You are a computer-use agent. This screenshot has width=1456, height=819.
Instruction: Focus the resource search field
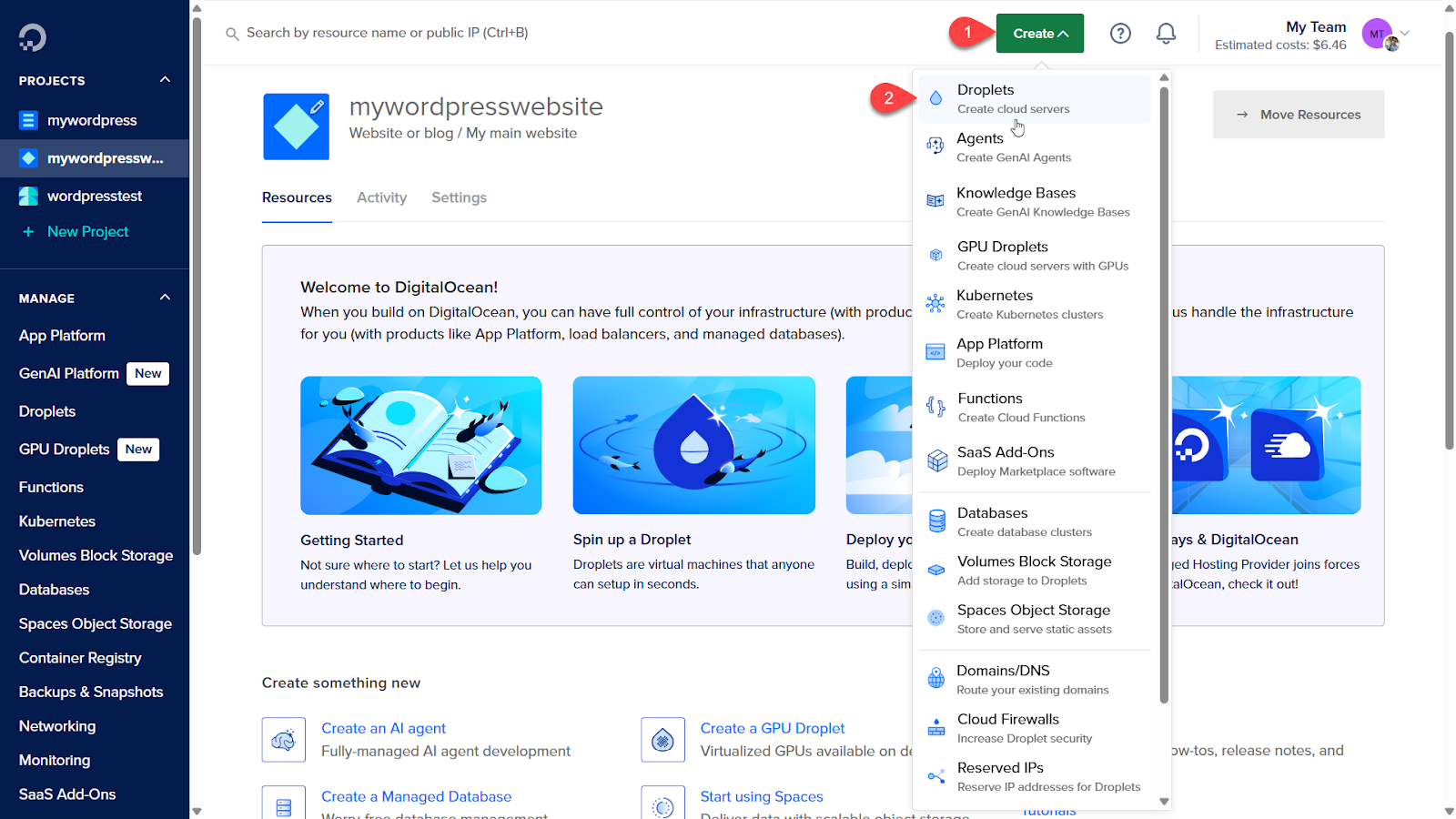[x=387, y=33]
